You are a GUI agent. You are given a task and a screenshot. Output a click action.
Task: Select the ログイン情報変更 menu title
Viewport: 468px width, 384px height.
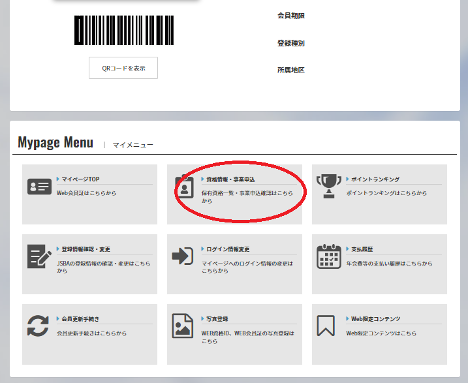coord(228,249)
